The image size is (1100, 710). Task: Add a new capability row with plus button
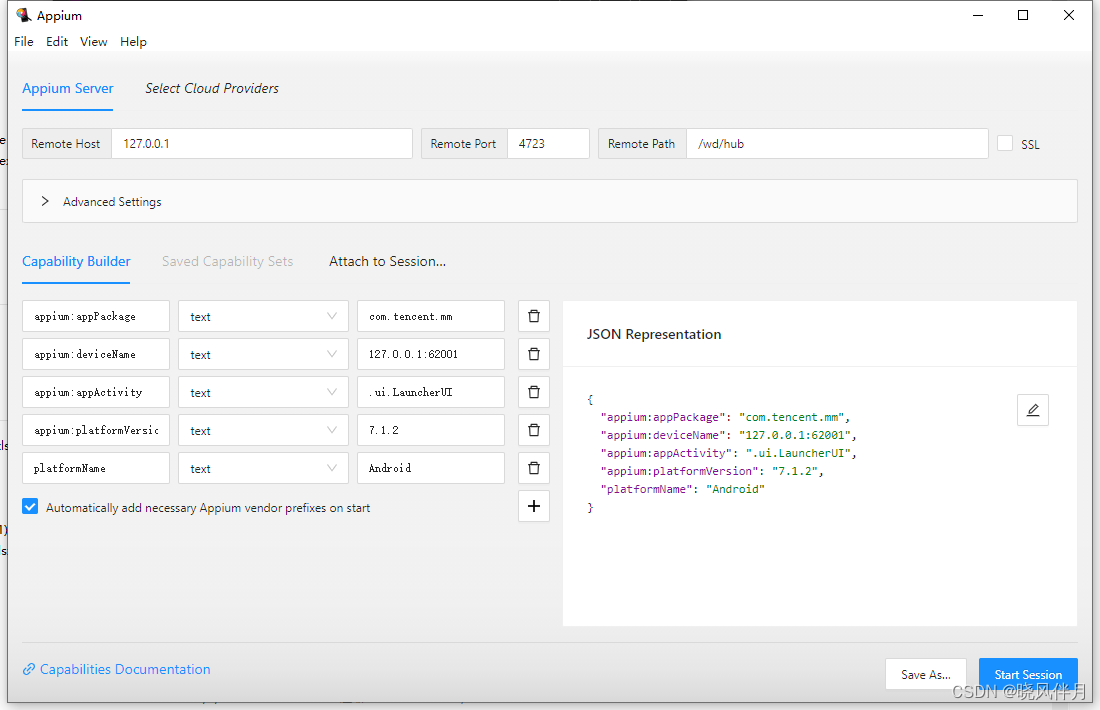[x=533, y=506]
